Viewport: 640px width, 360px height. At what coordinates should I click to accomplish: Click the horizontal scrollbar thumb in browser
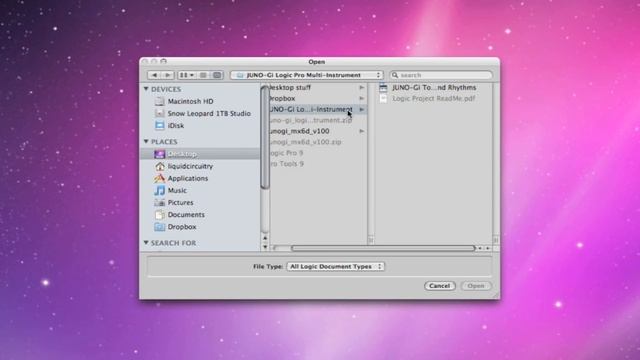pyautogui.click(x=383, y=248)
